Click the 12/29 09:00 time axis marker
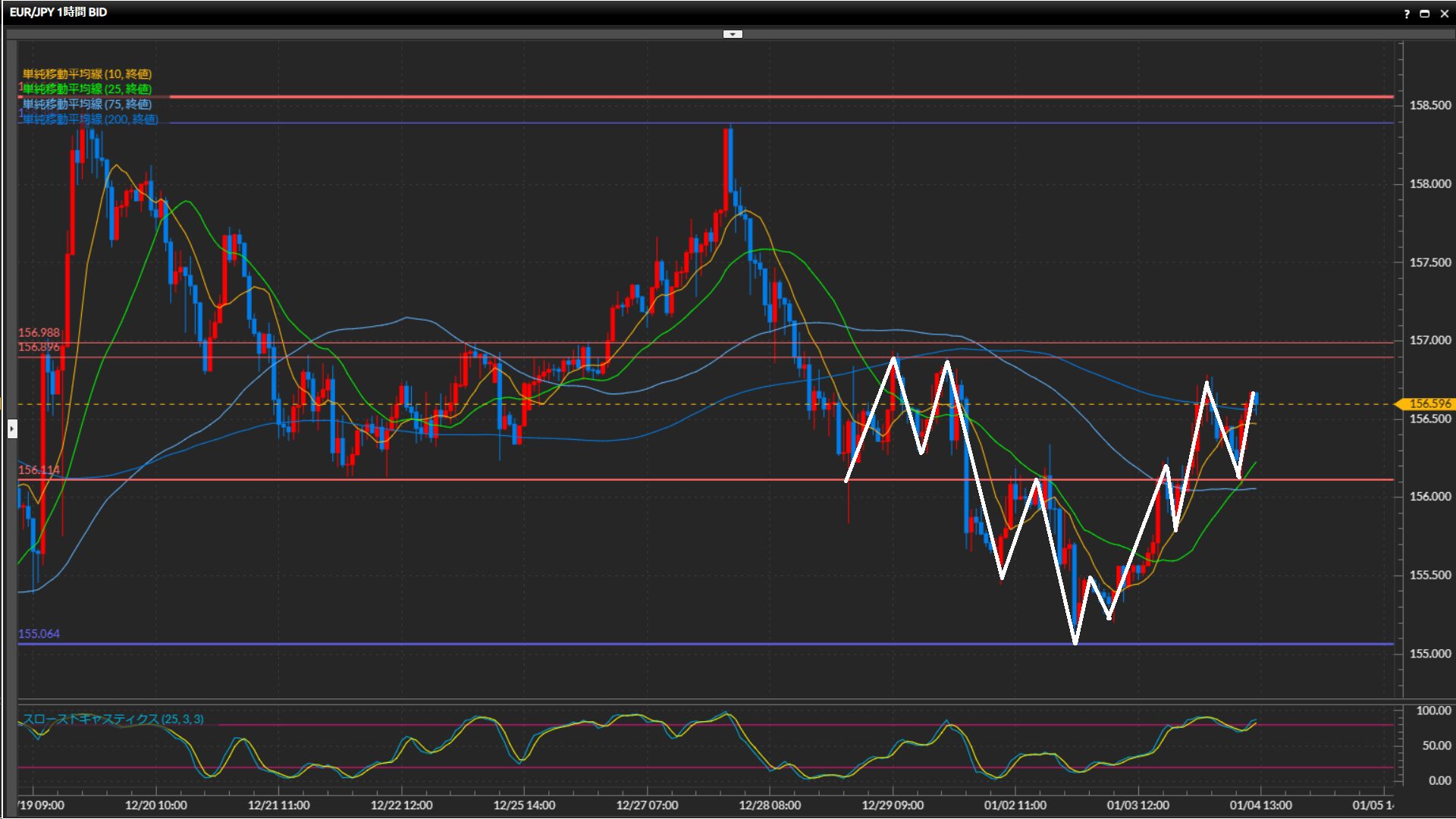Viewport: 1456px width, 819px height. (x=893, y=805)
